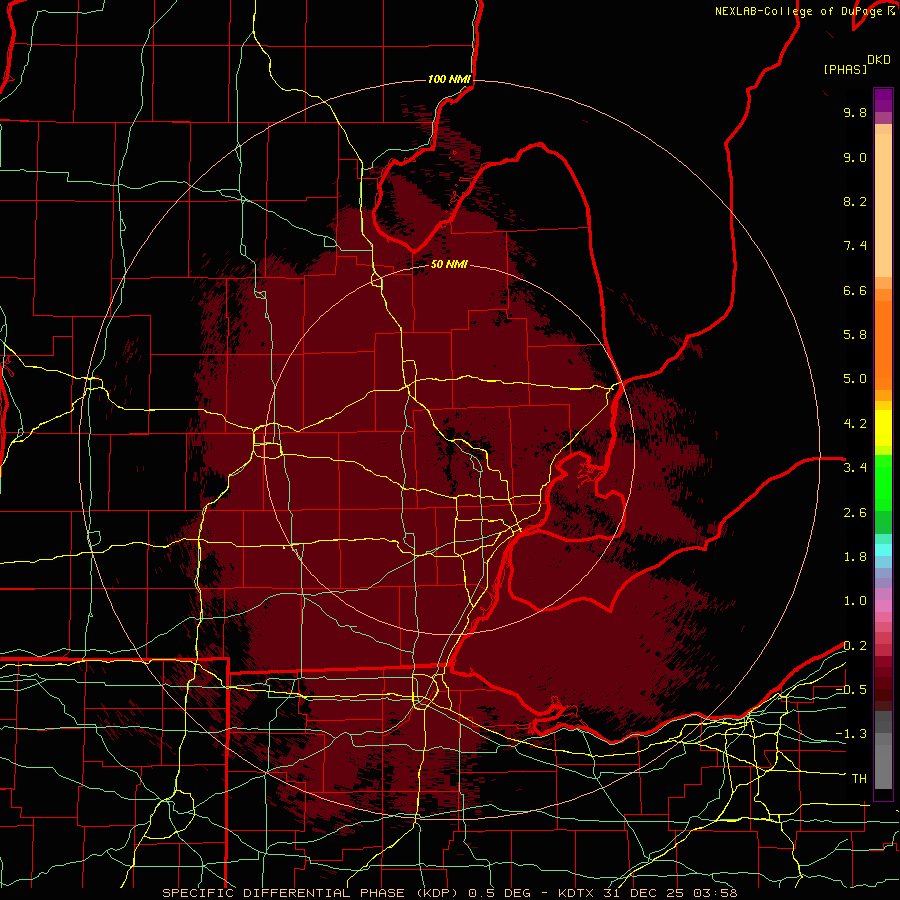This screenshot has width=900, height=900.
Task: Click the 0.2 legend value
Action: pyautogui.click(x=855, y=646)
